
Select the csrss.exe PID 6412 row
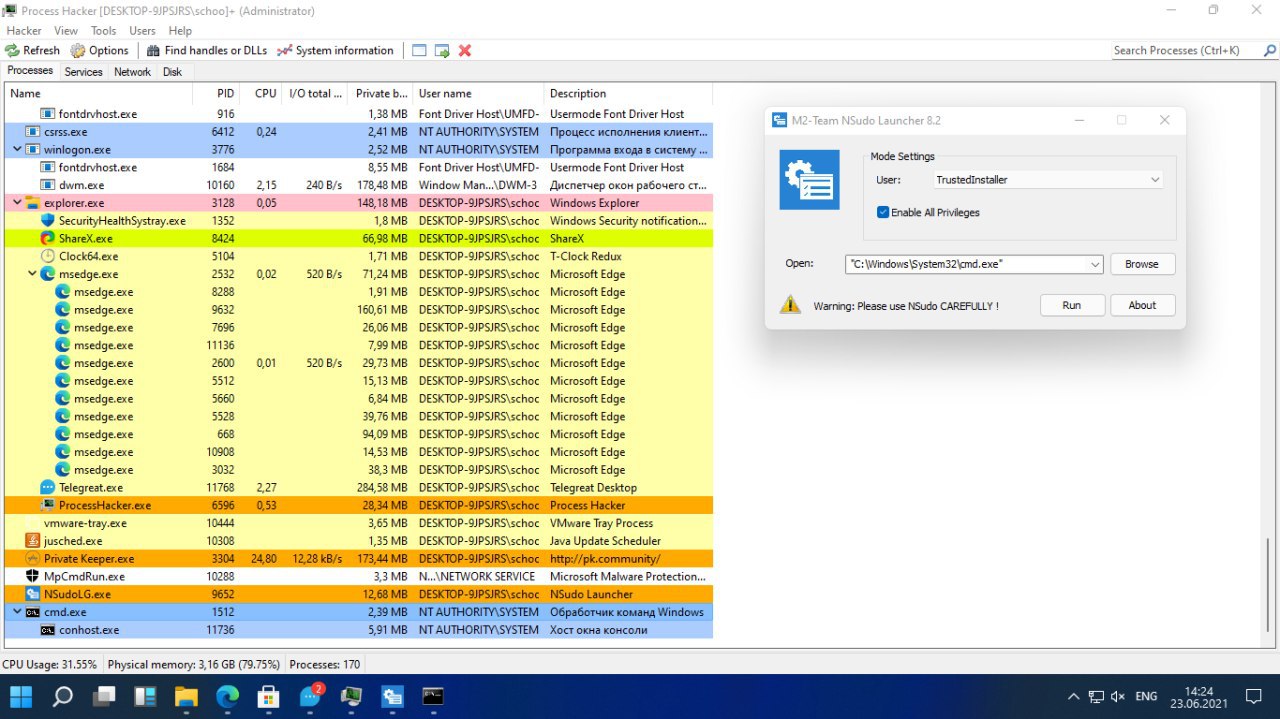pyautogui.click(x=359, y=132)
